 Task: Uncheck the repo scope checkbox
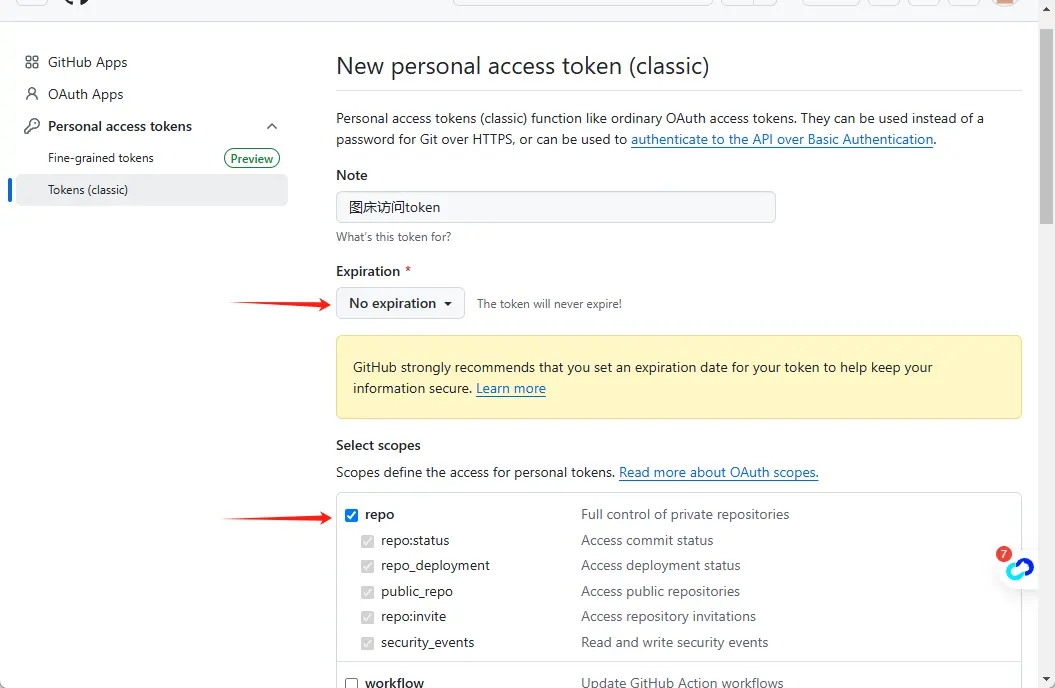click(x=351, y=515)
